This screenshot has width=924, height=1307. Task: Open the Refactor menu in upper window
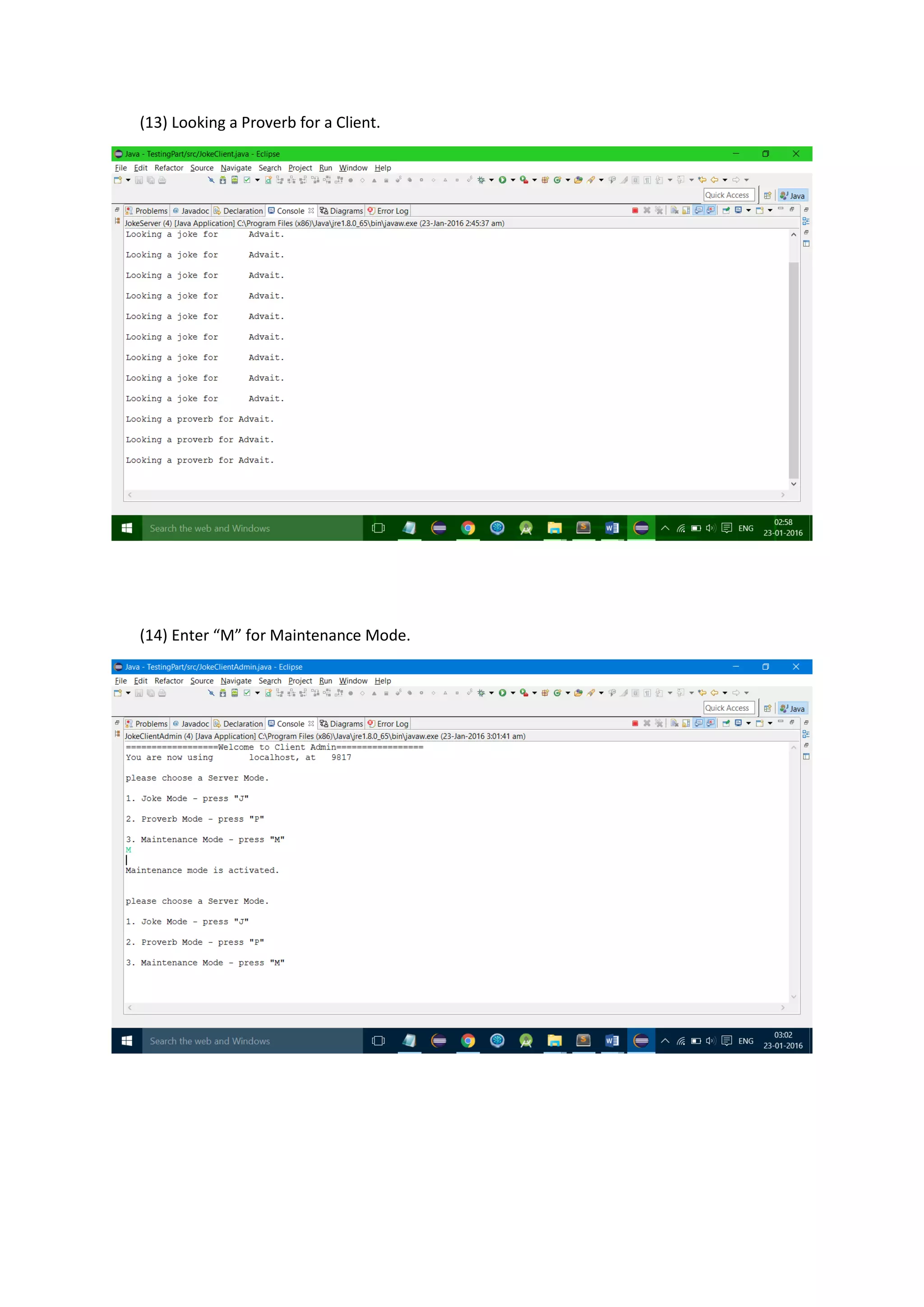click(x=168, y=168)
